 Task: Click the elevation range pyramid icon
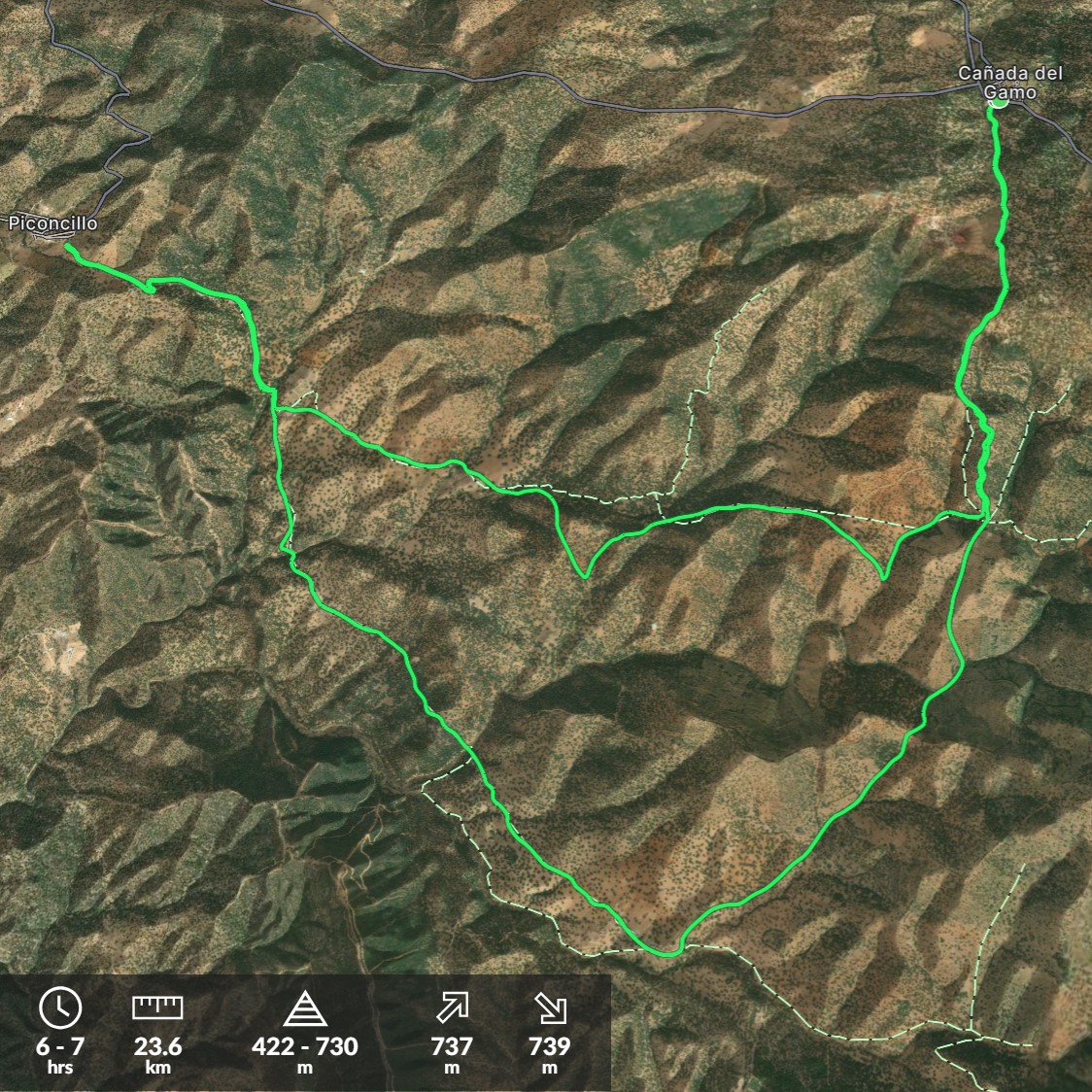pos(305,1008)
